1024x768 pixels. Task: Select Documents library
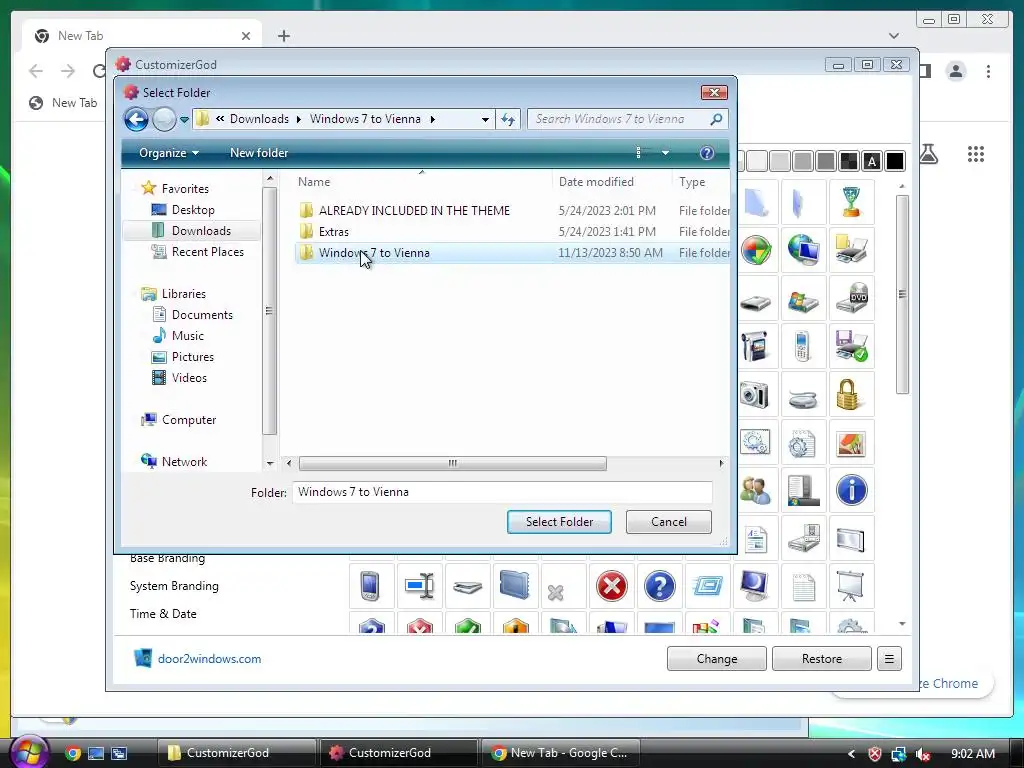pos(202,315)
